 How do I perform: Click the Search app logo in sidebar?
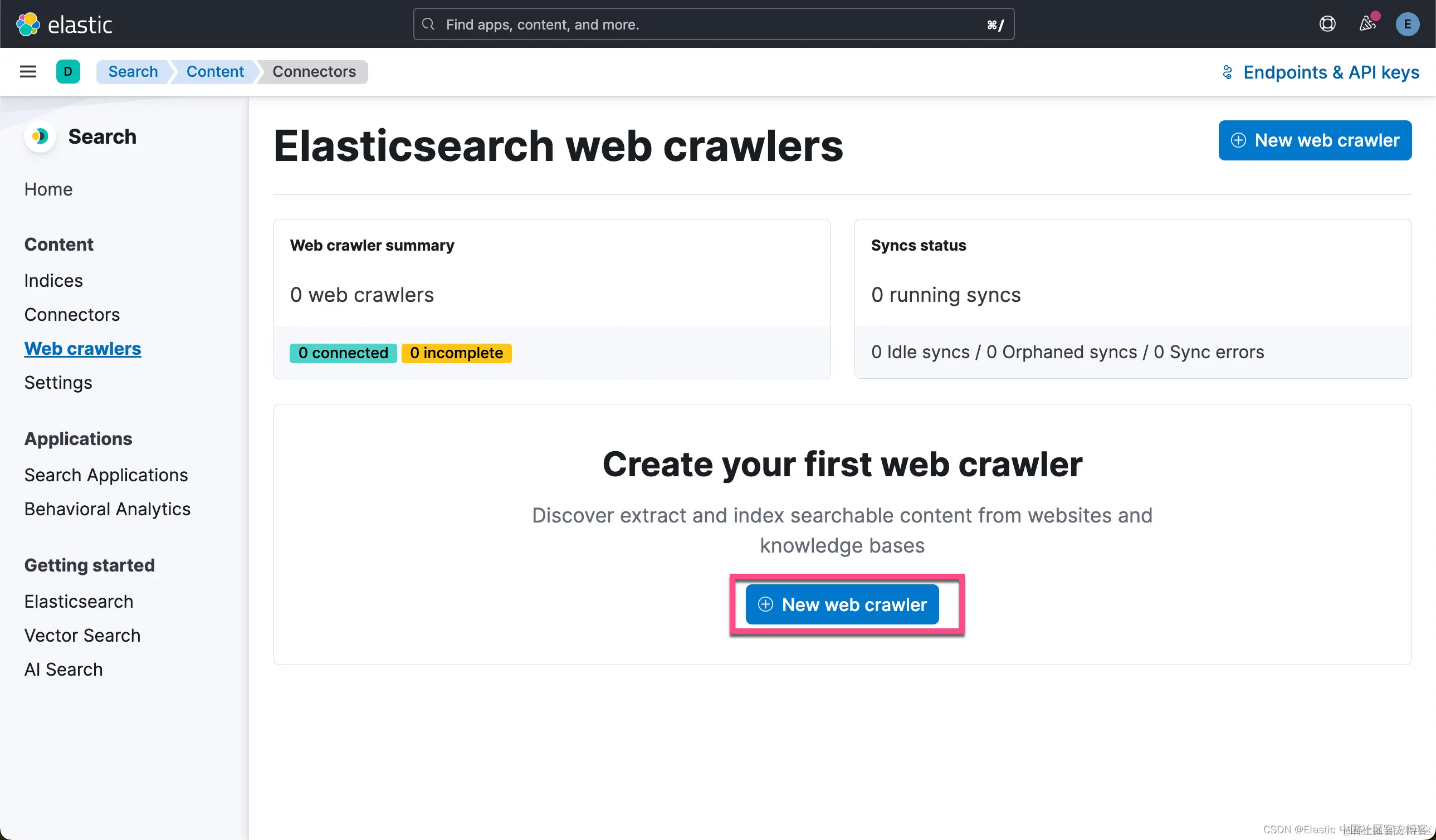click(x=40, y=137)
